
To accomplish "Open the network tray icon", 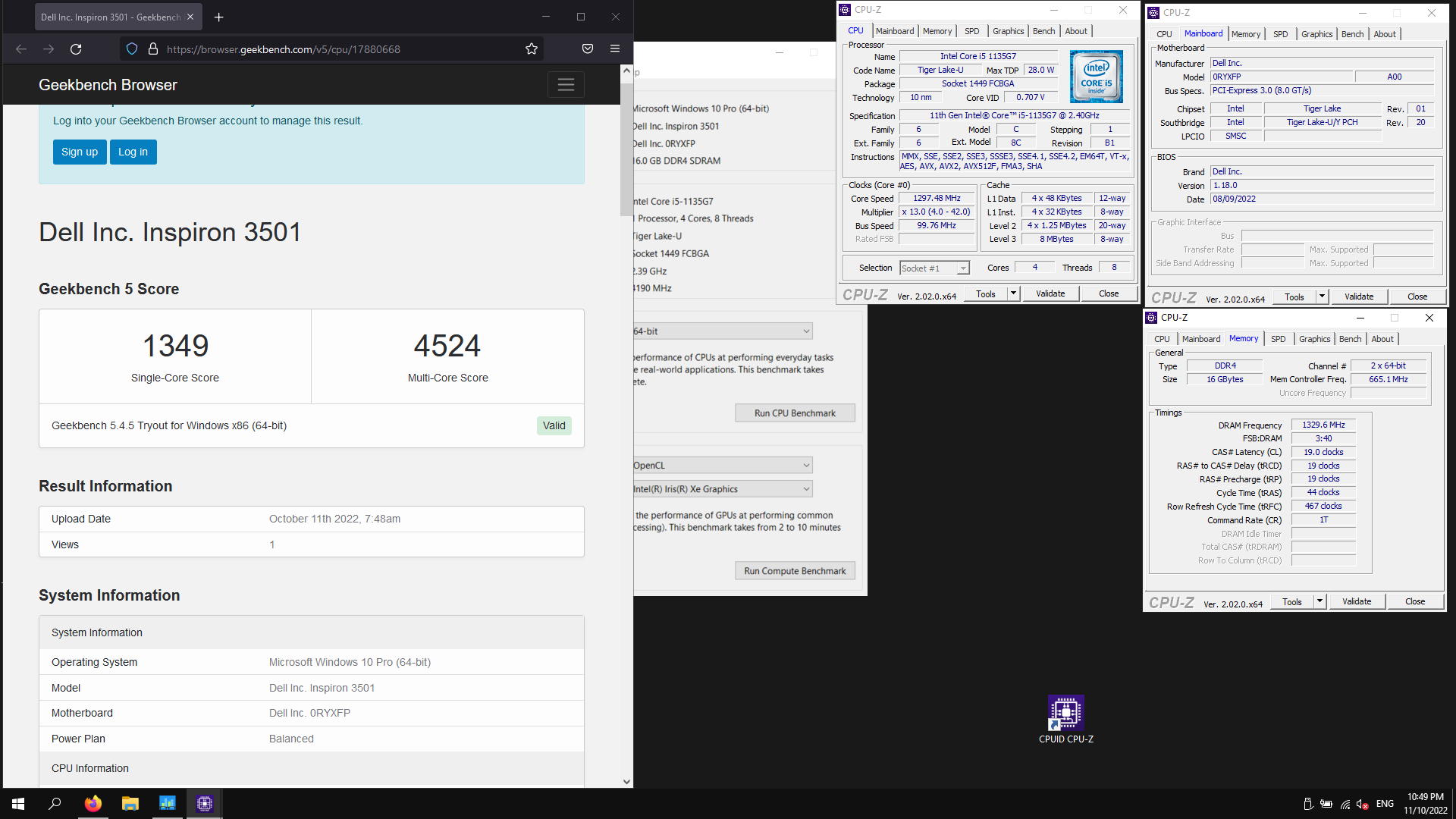I will point(1345,804).
